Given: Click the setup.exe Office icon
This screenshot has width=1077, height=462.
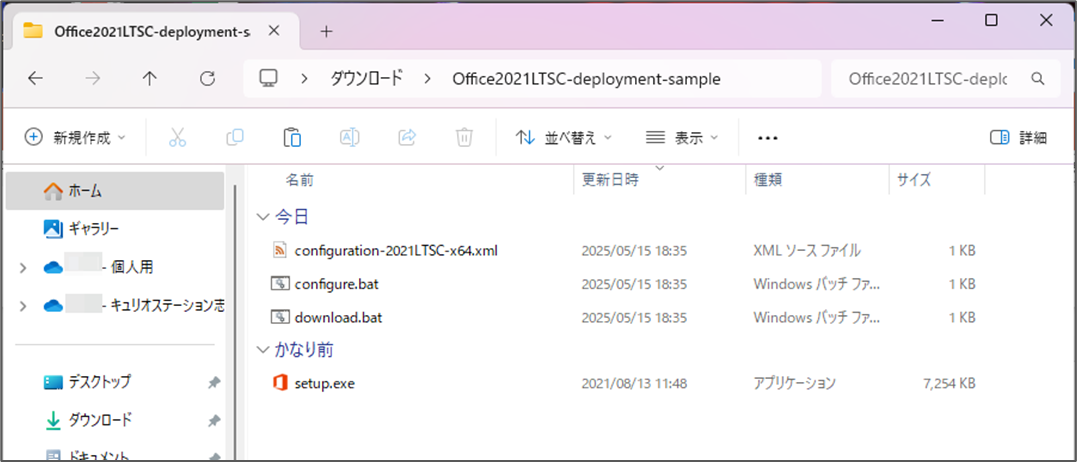Looking at the screenshot, I should [280, 383].
